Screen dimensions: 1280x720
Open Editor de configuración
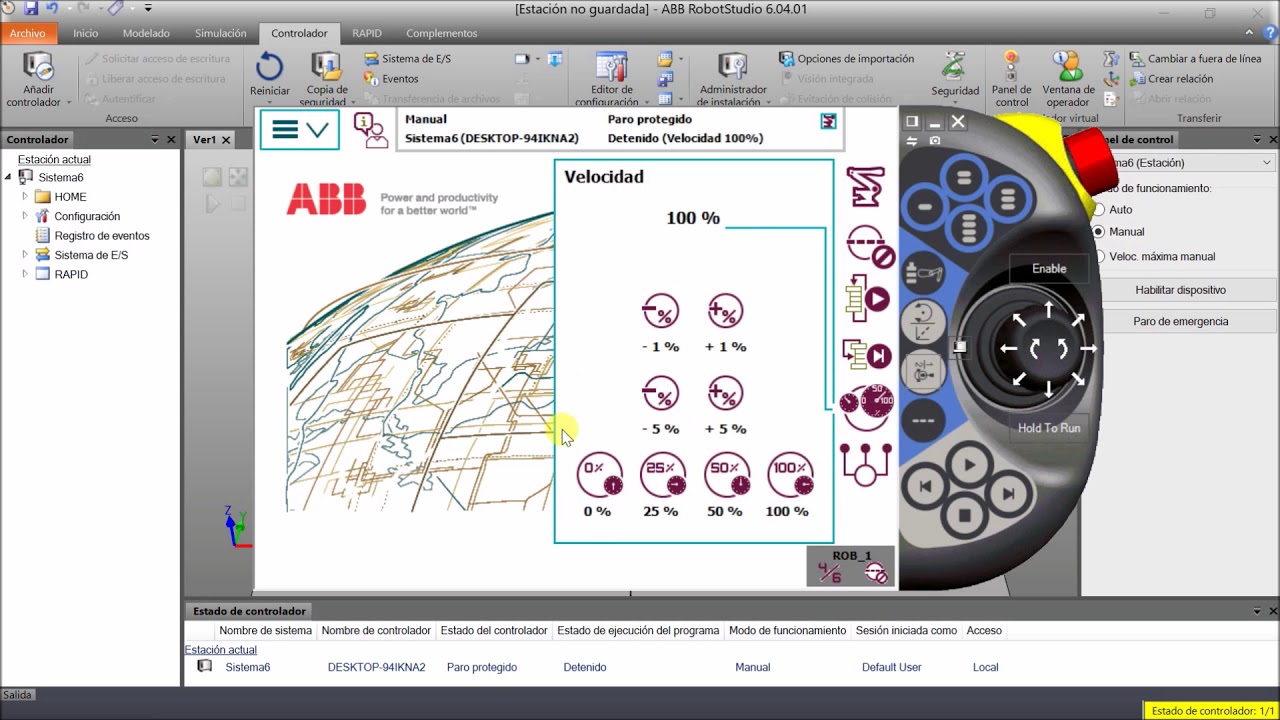(x=610, y=80)
